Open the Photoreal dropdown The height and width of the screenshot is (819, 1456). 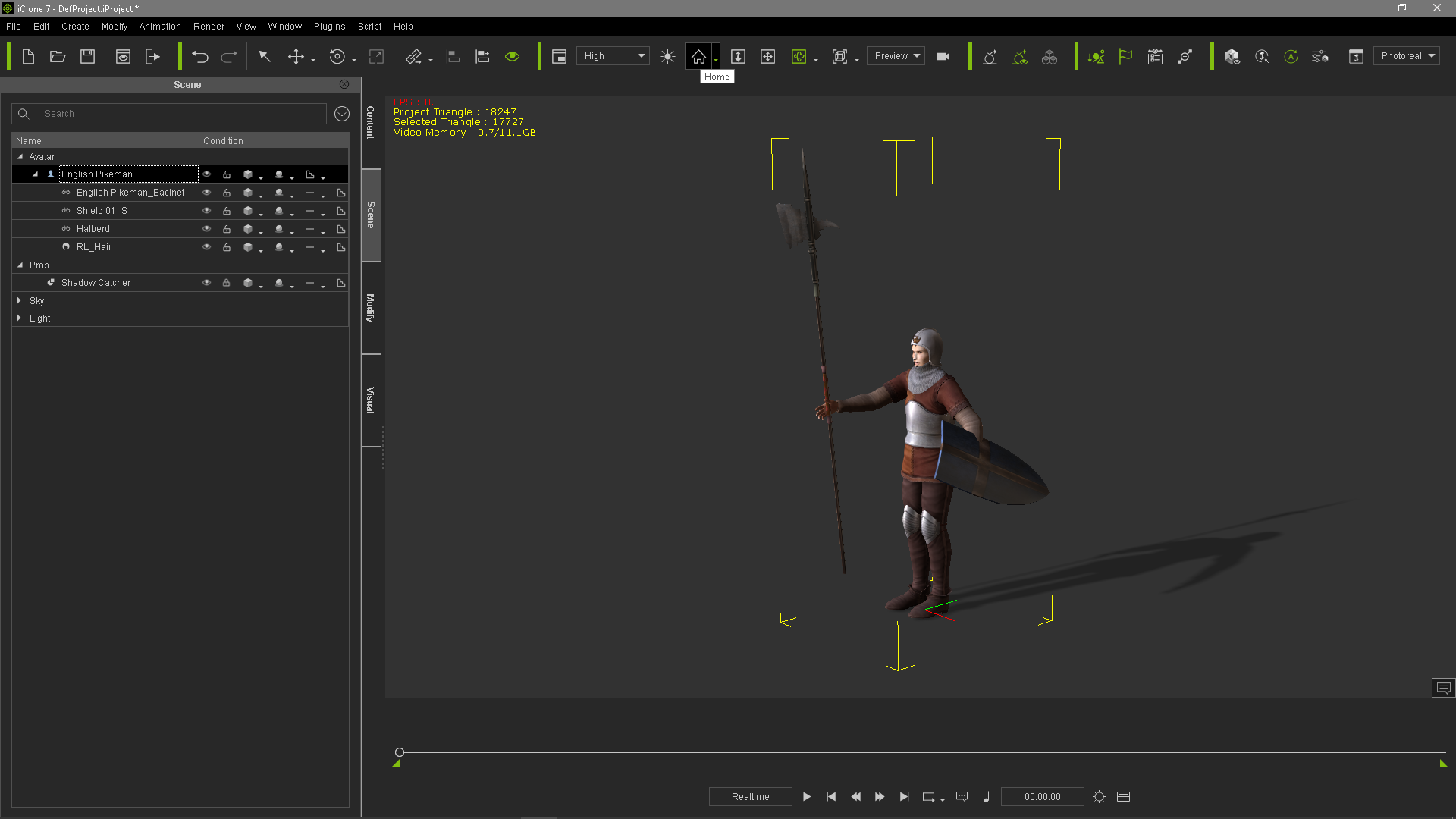click(1406, 56)
